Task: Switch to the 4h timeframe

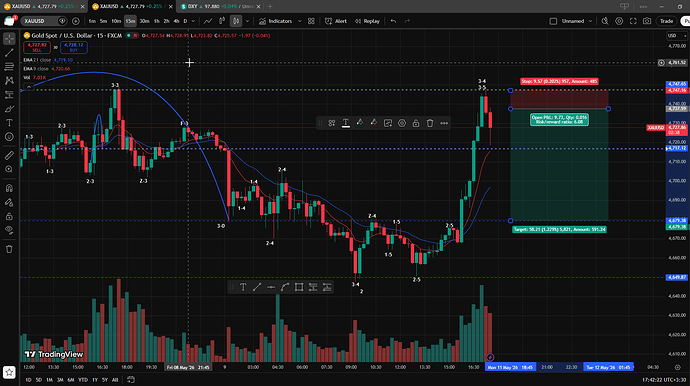Action: tap(176, 21)
